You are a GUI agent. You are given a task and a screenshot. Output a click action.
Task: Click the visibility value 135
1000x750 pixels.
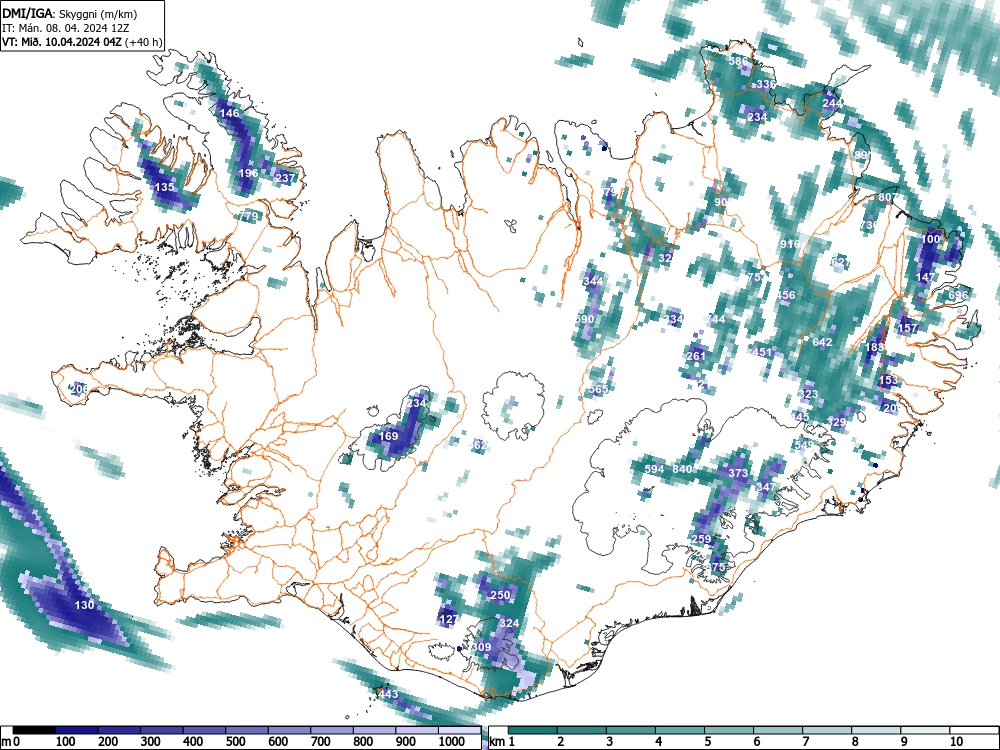pyautogui.click(x=165, y=188)
